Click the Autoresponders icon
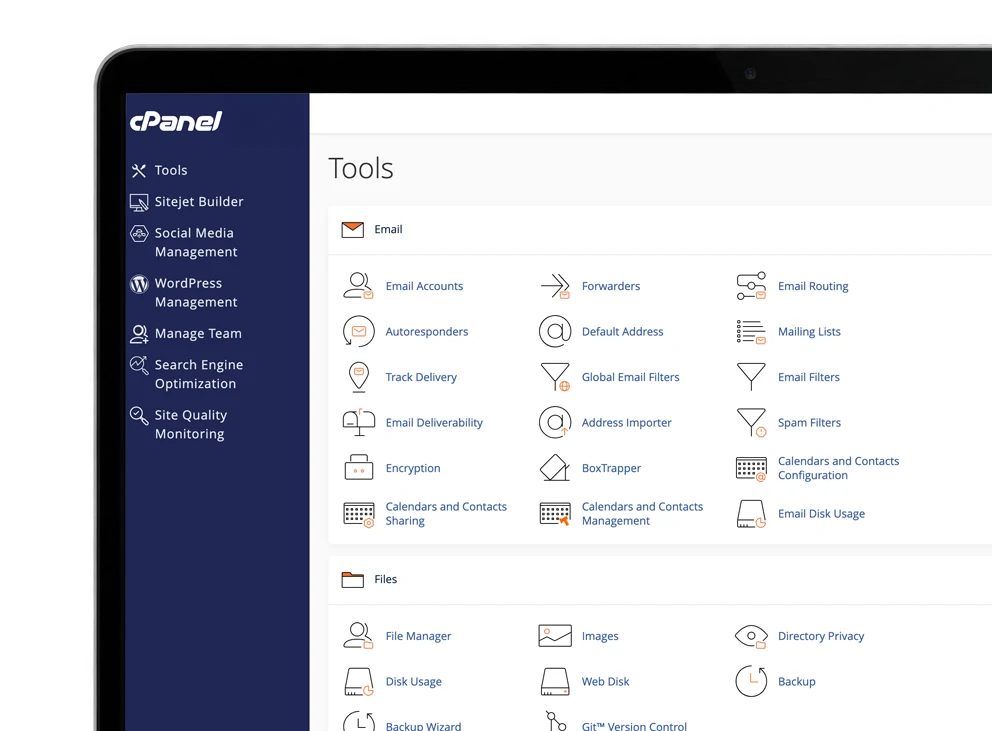 click(x=358, y=331)
